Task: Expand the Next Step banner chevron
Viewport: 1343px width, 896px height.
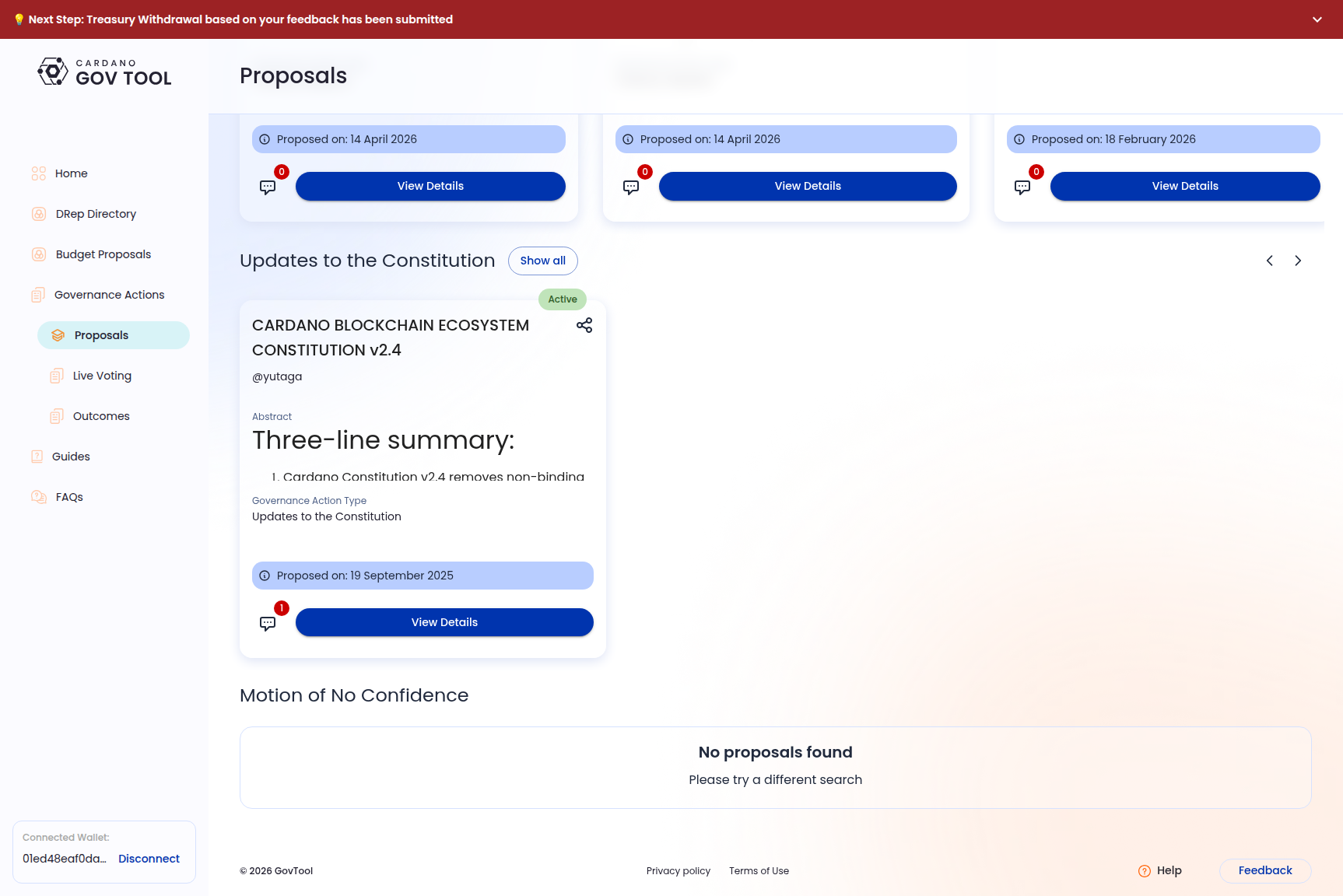Action: click(x=1317, y=19)
